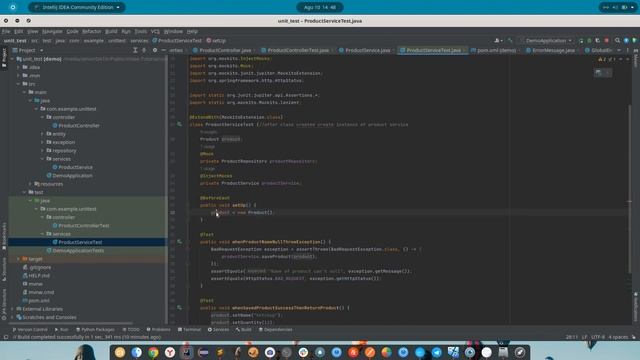Image resolution: width=640 pixels, height=360 pixels.
Task: Open Terminal tool window
Action: click(189, 329)
